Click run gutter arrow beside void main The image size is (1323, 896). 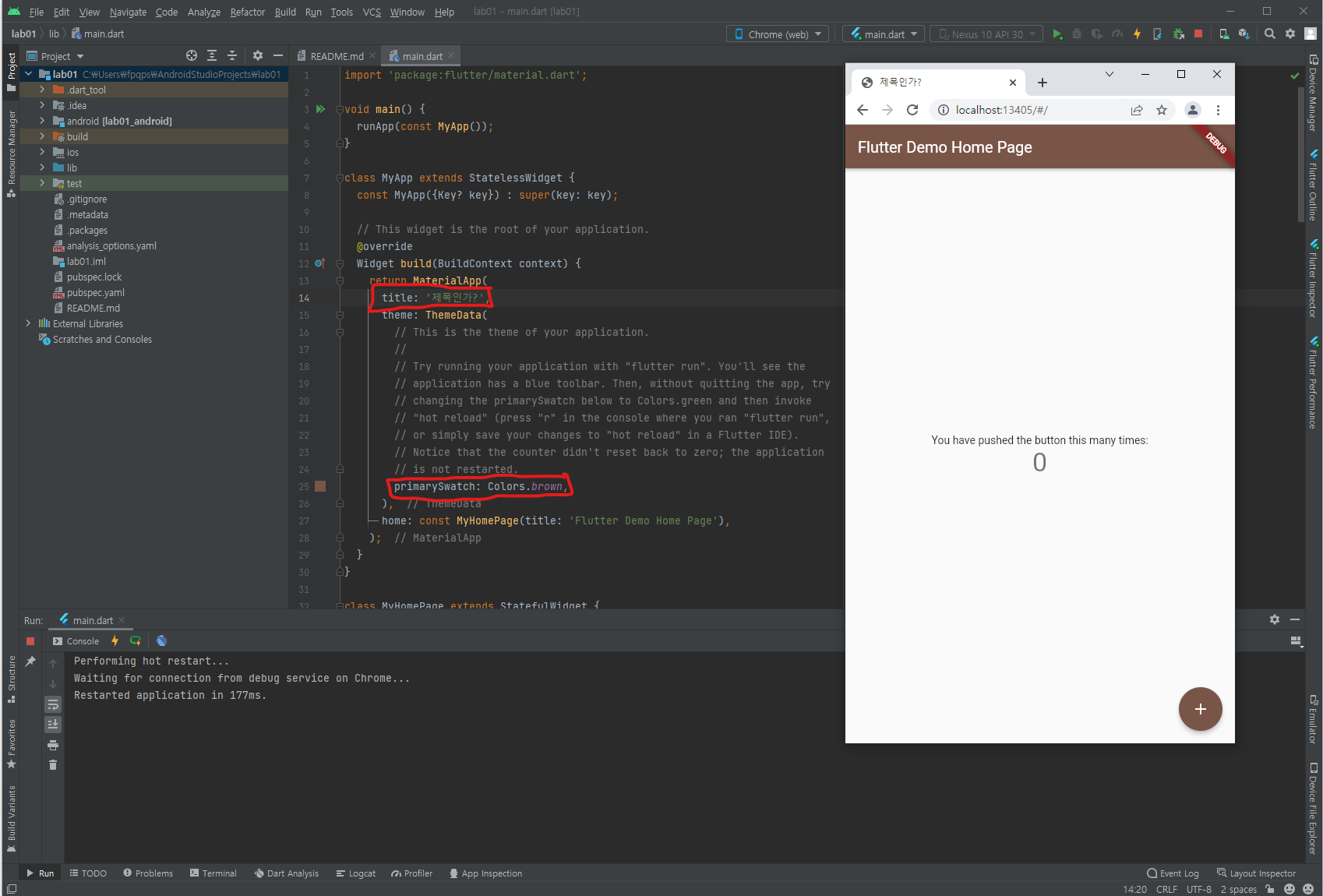coord(320,109)
